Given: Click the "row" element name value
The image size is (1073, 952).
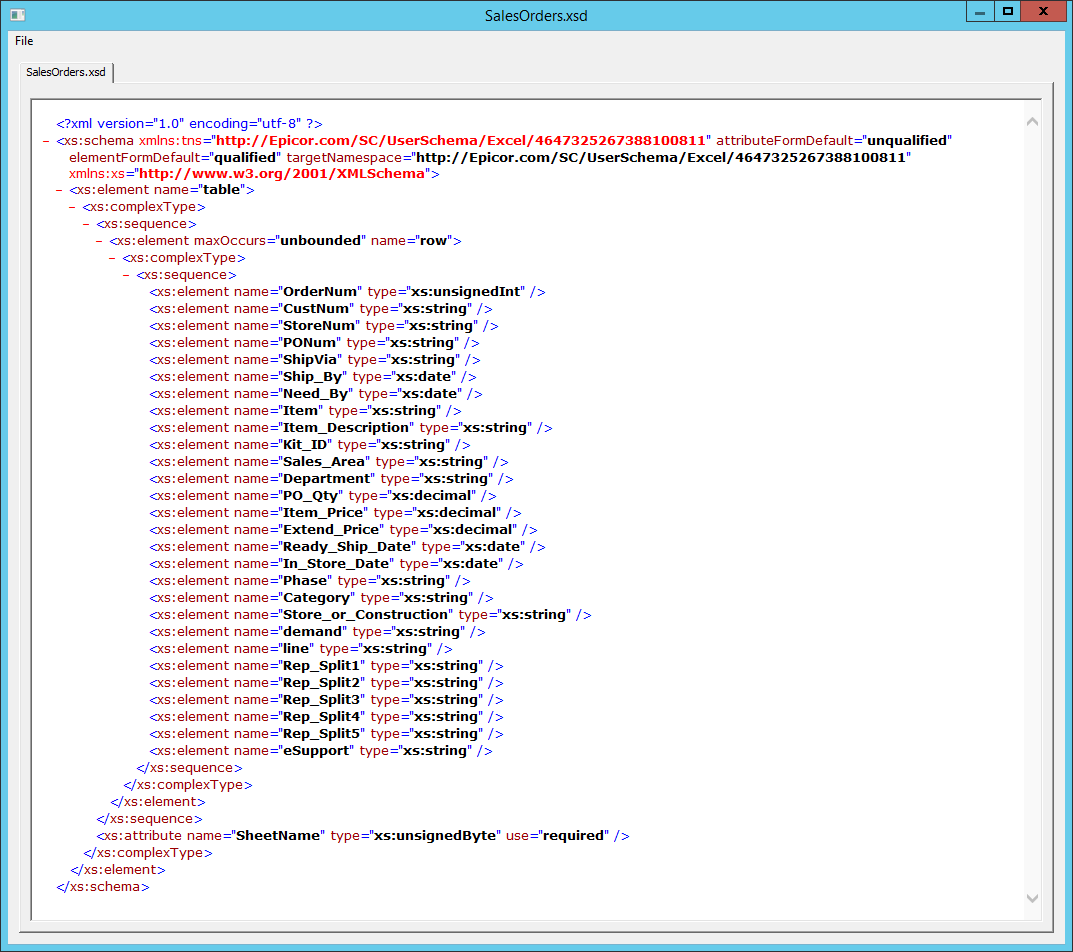Looking at the screenshot, I should point(433,241).
